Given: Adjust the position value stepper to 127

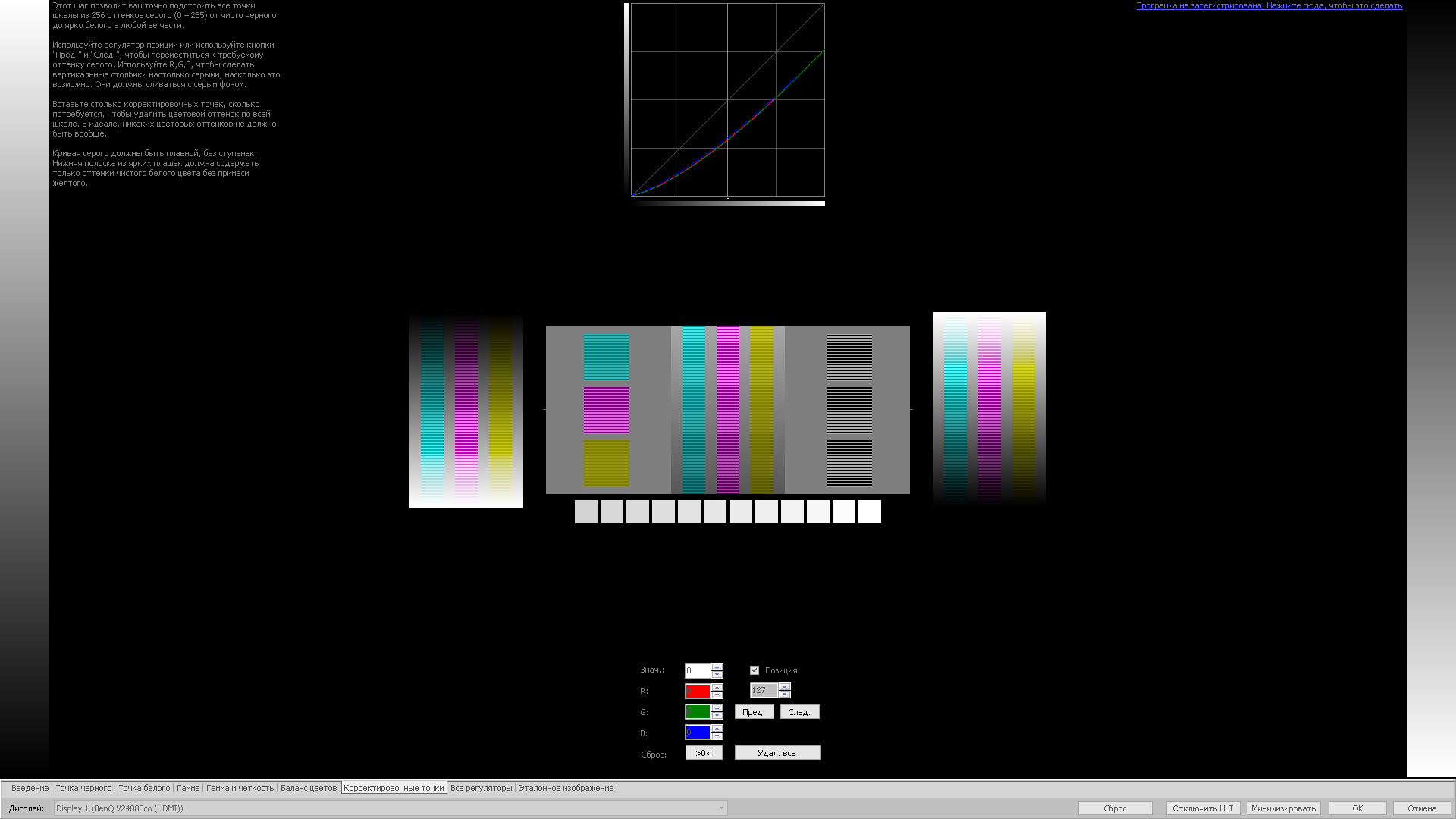Looking at the screenshot, I should tap(784, 690).
